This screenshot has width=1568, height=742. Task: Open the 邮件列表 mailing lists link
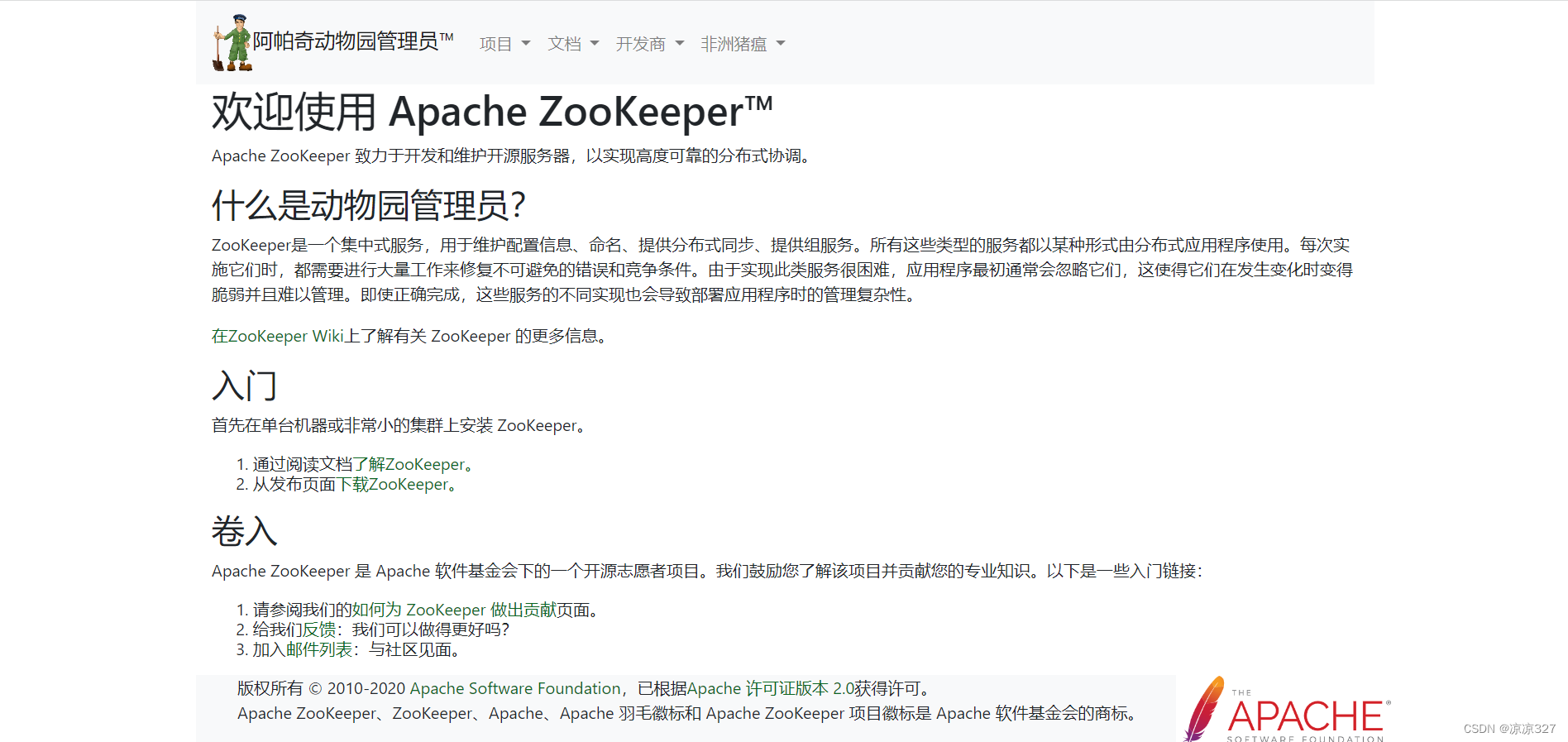click(319, 649)
